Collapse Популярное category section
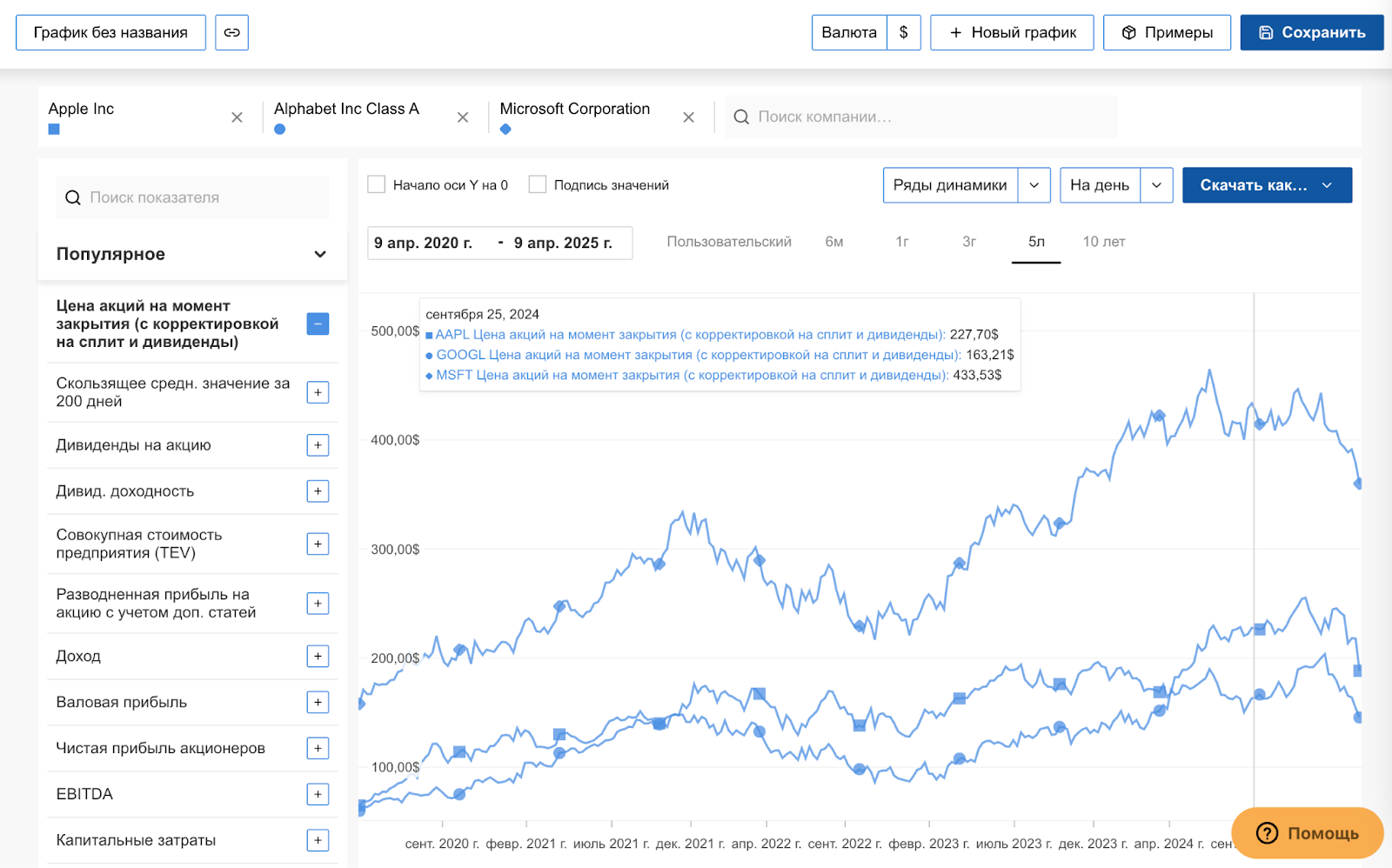The height and width of the screenshot is (868, 1392). [192, 254]
